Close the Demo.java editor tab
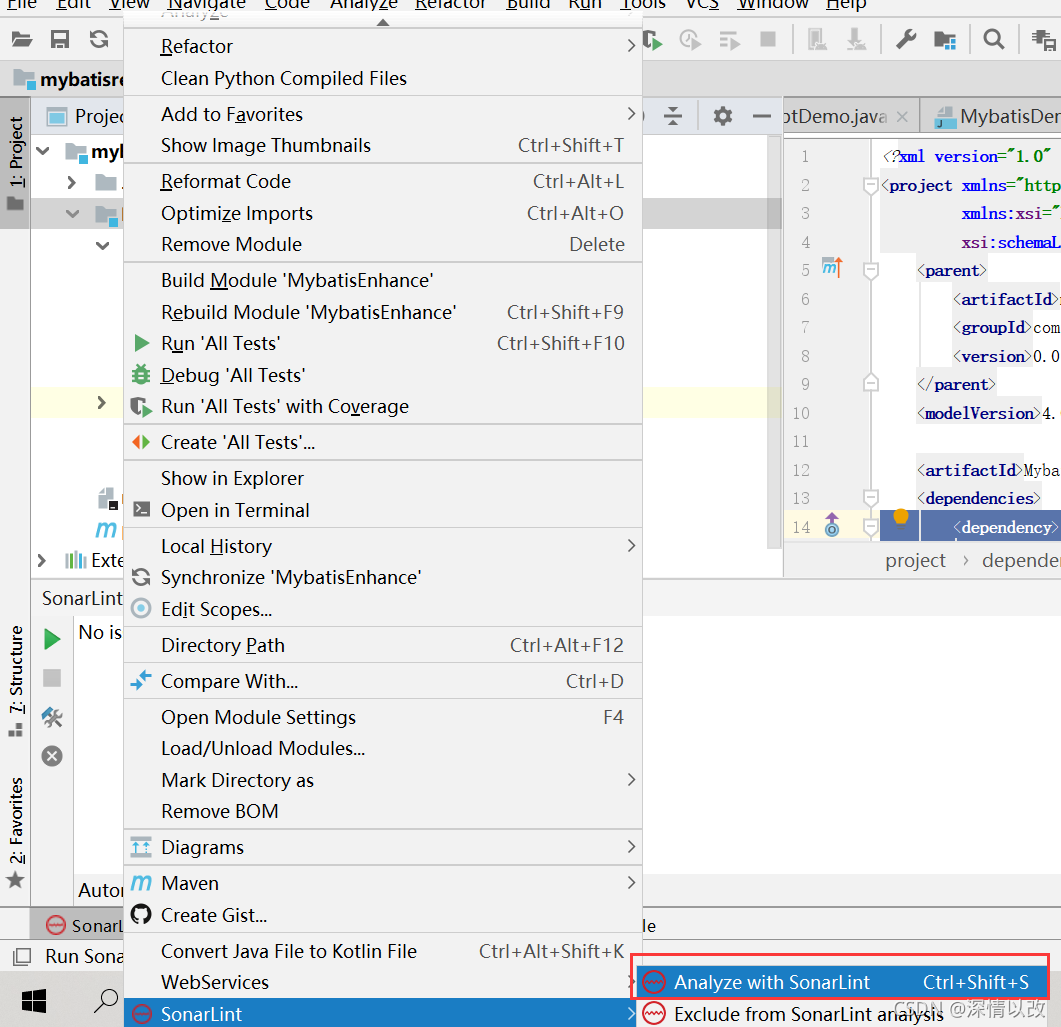1061x1027 pixels. click(902, 116)
